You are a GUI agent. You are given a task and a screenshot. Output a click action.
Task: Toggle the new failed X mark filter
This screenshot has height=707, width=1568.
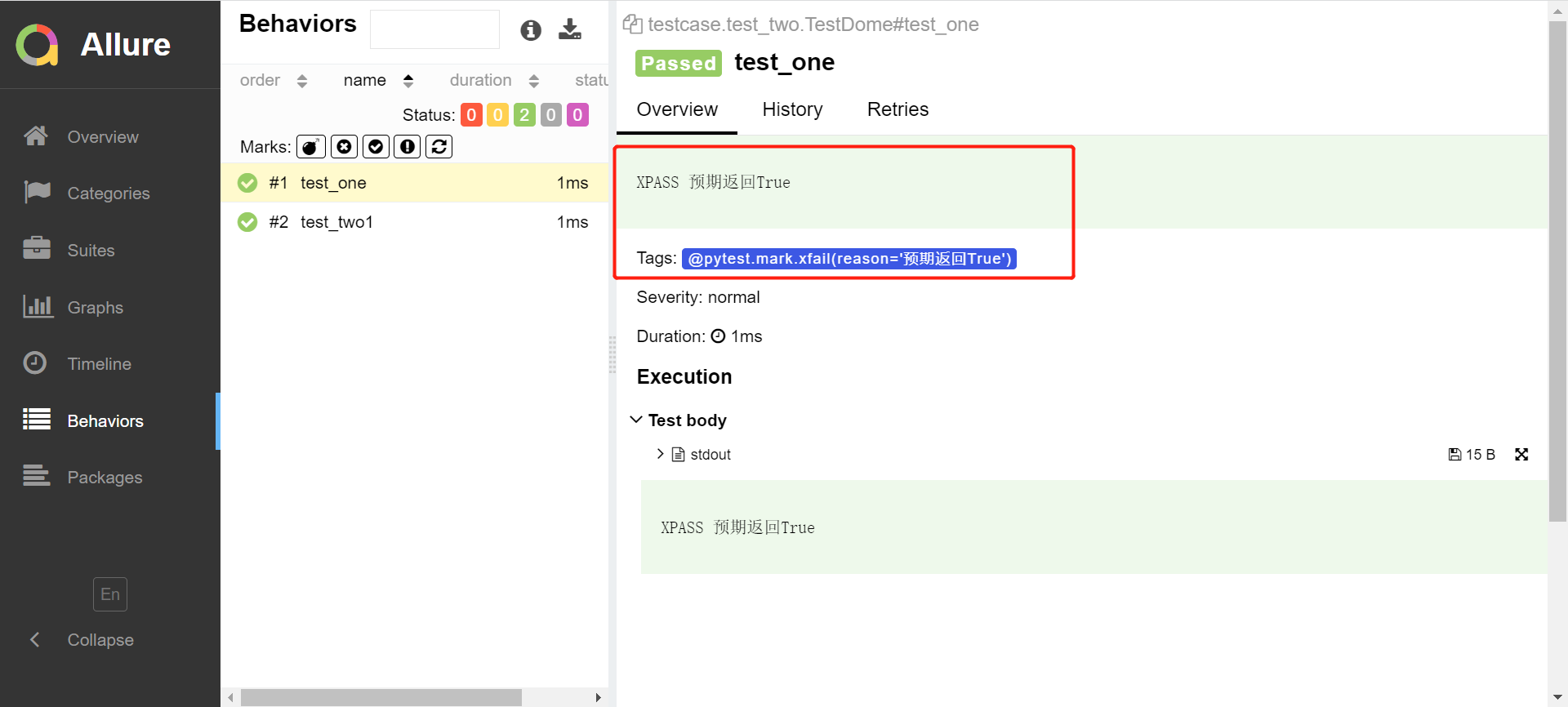[344, 147]
